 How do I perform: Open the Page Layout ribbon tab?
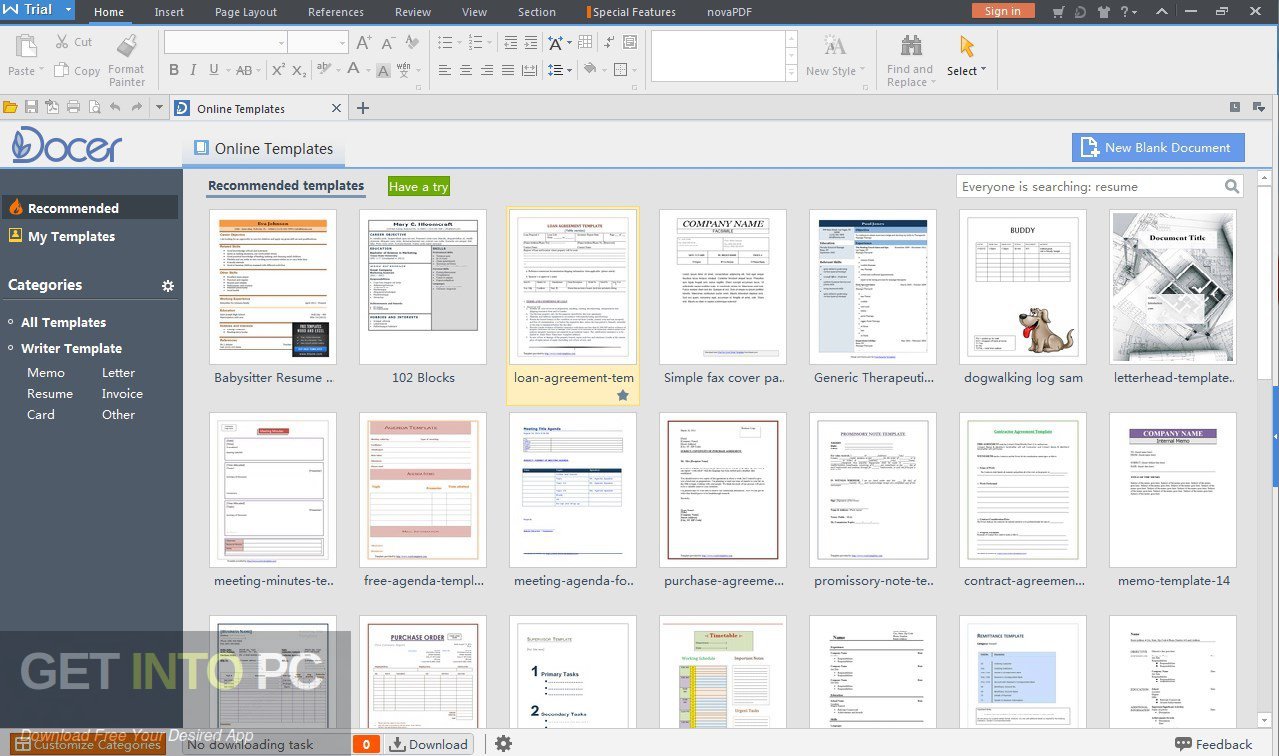pyautogui.click(x=246, y=12)
